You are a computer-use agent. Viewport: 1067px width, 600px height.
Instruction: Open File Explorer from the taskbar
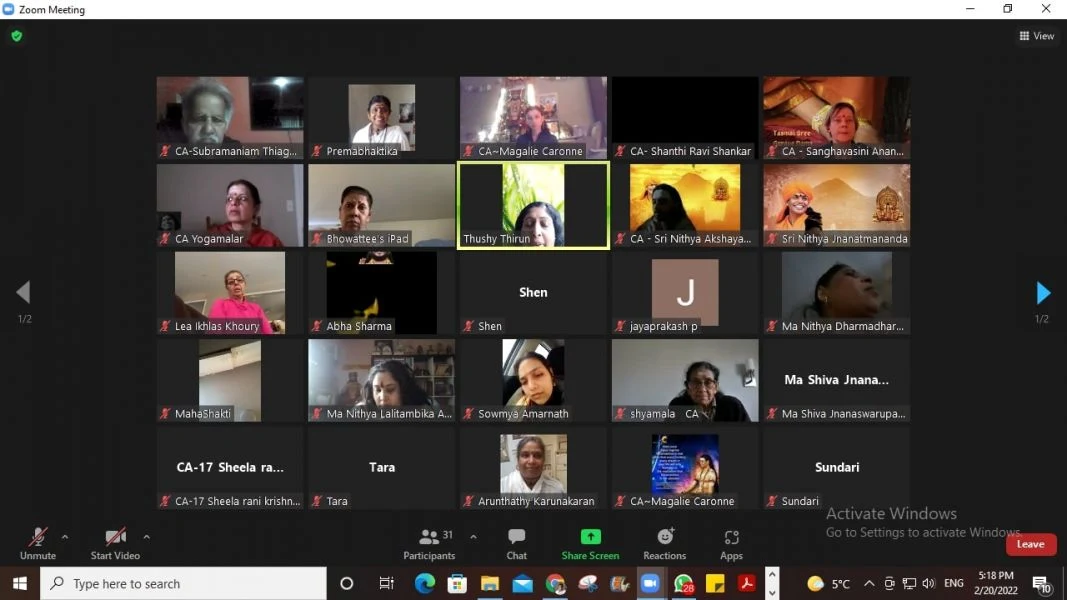point(490,584)
